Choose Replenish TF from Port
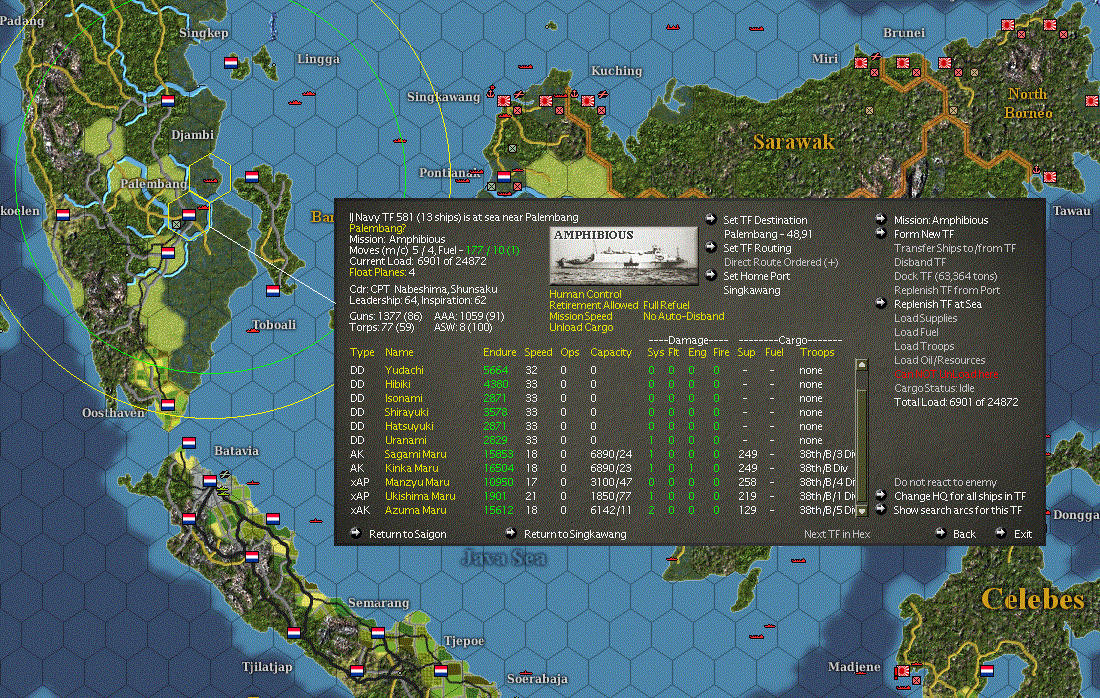Screen dimensions: 1100x698 (x=947, y=290)
